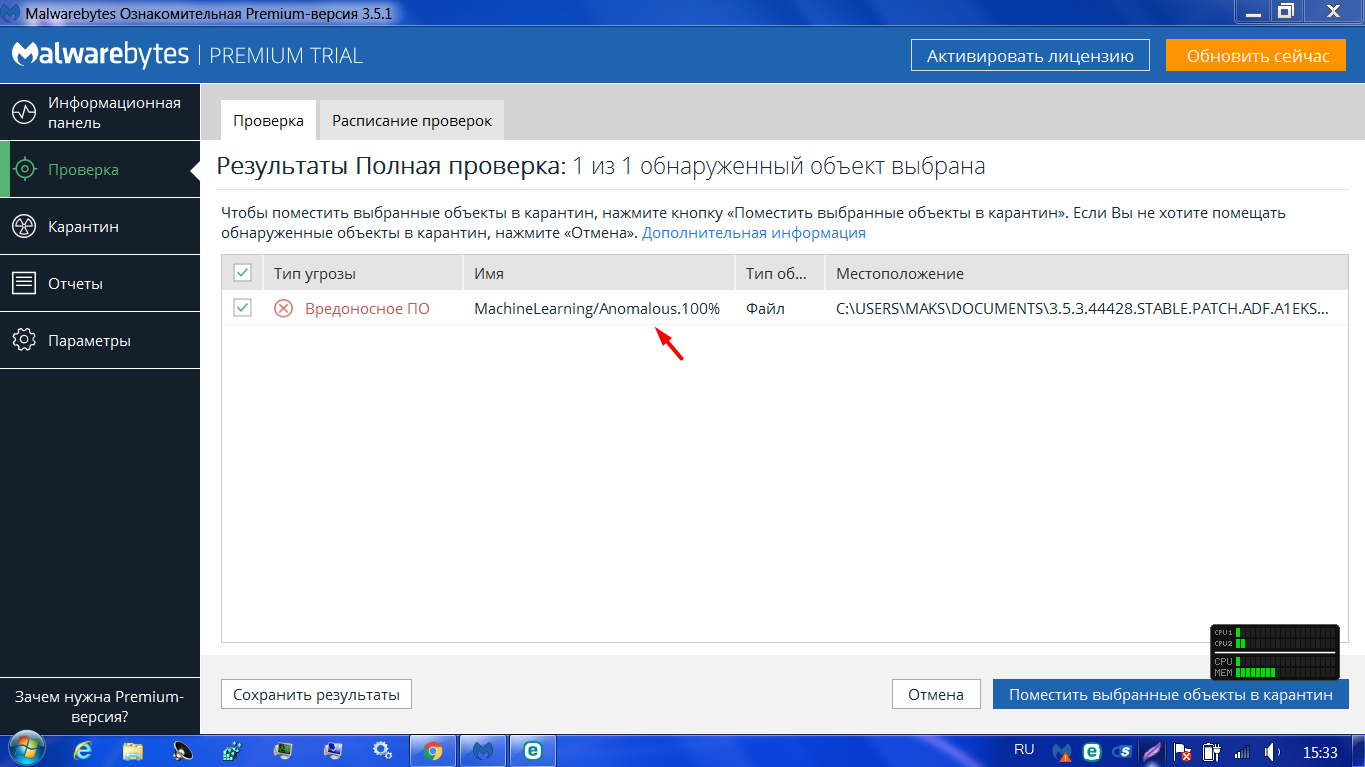Click the black speaker icon on taskbar
1365x767 pixels.
click(x=183, y=750)
